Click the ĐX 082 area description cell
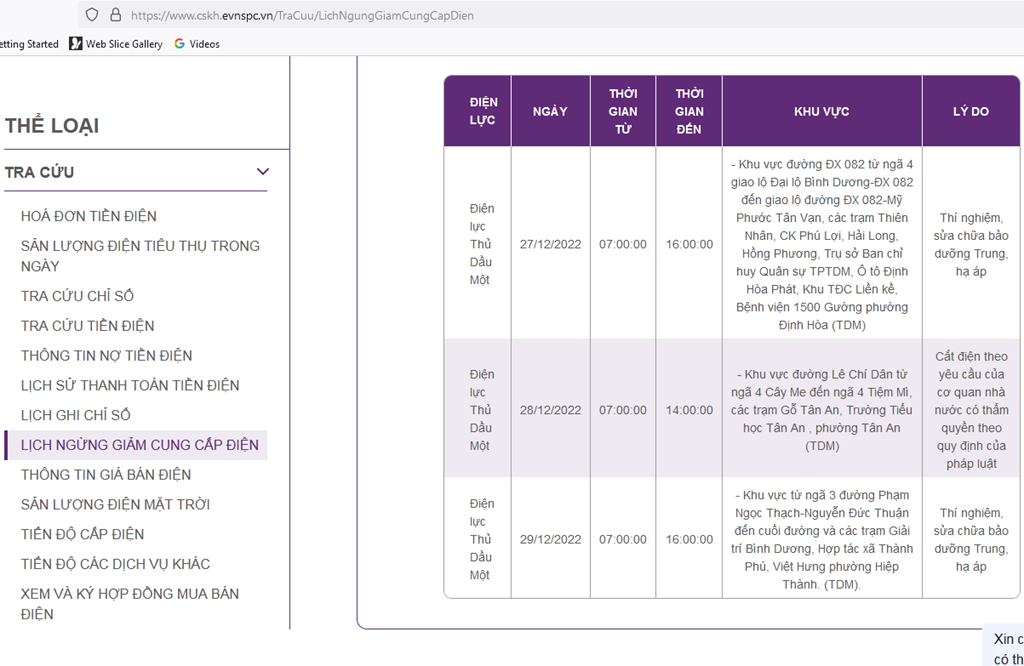This screenshot has width=1024, height=666. pyautogui.click(x=822, y=244)
